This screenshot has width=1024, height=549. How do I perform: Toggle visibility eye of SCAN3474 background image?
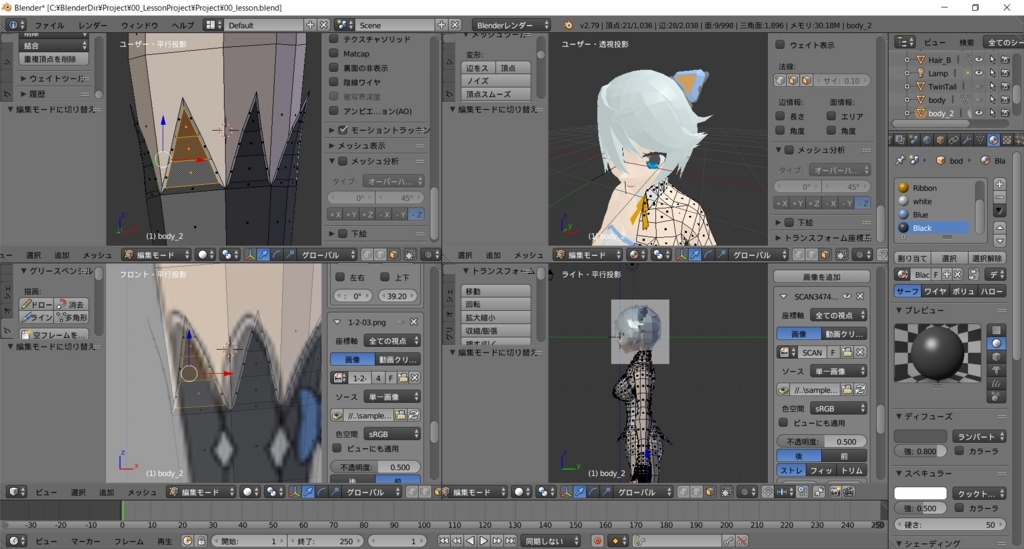coord(847,296)
